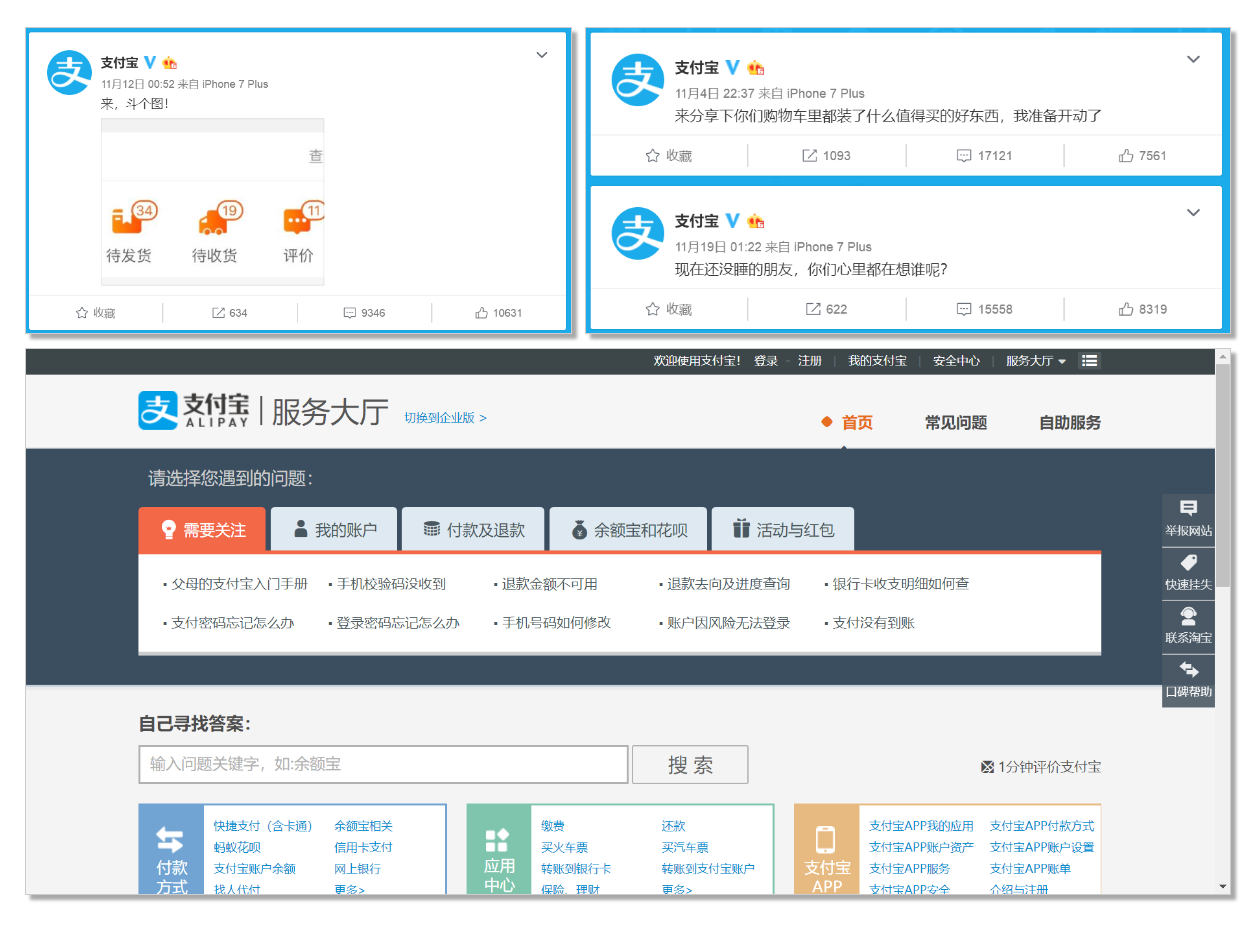Viewport: 1260px width, 932px height.
Task: Switch to the 付款及退款 tab
Action: pos(473,529)
